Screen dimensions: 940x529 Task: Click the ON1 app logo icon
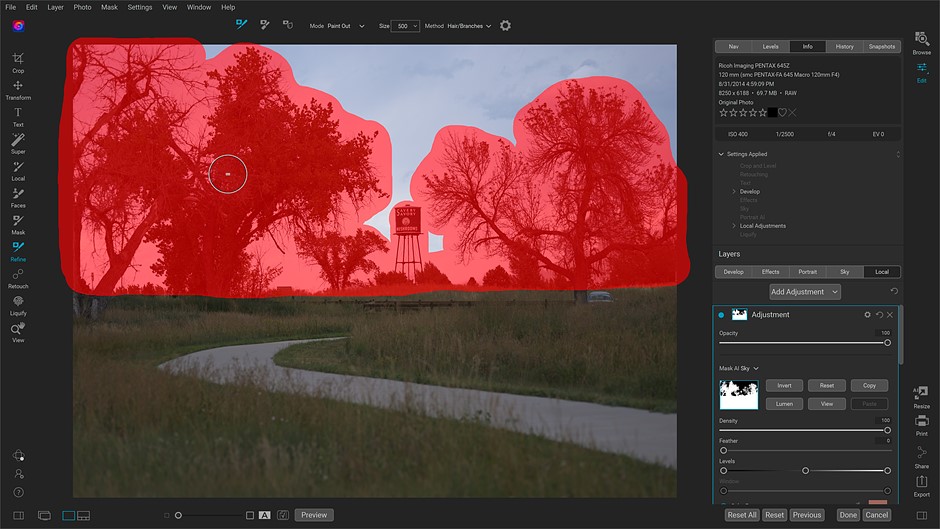pos(19,26)
